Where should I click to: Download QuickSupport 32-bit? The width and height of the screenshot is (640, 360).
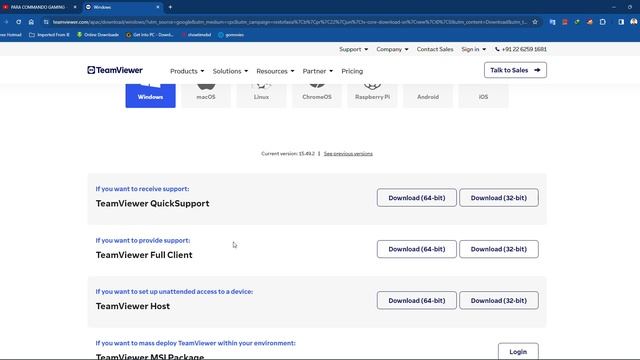coord(499,198)
